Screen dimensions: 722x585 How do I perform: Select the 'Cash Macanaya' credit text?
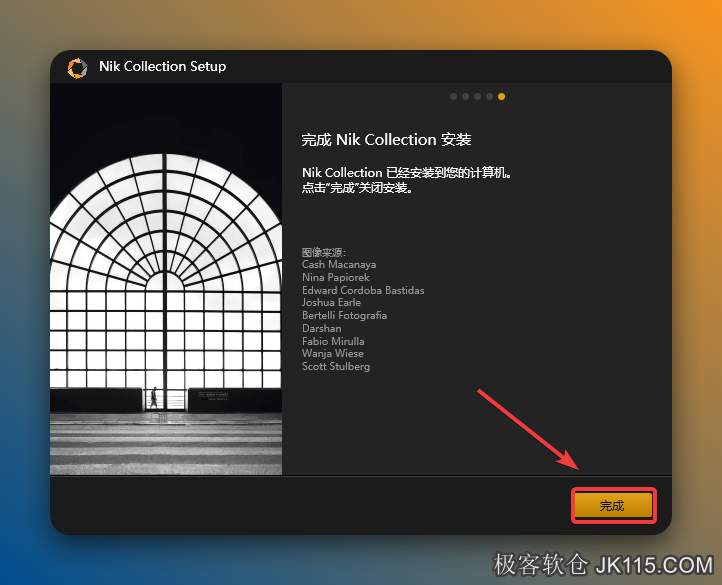pos(339,264)
